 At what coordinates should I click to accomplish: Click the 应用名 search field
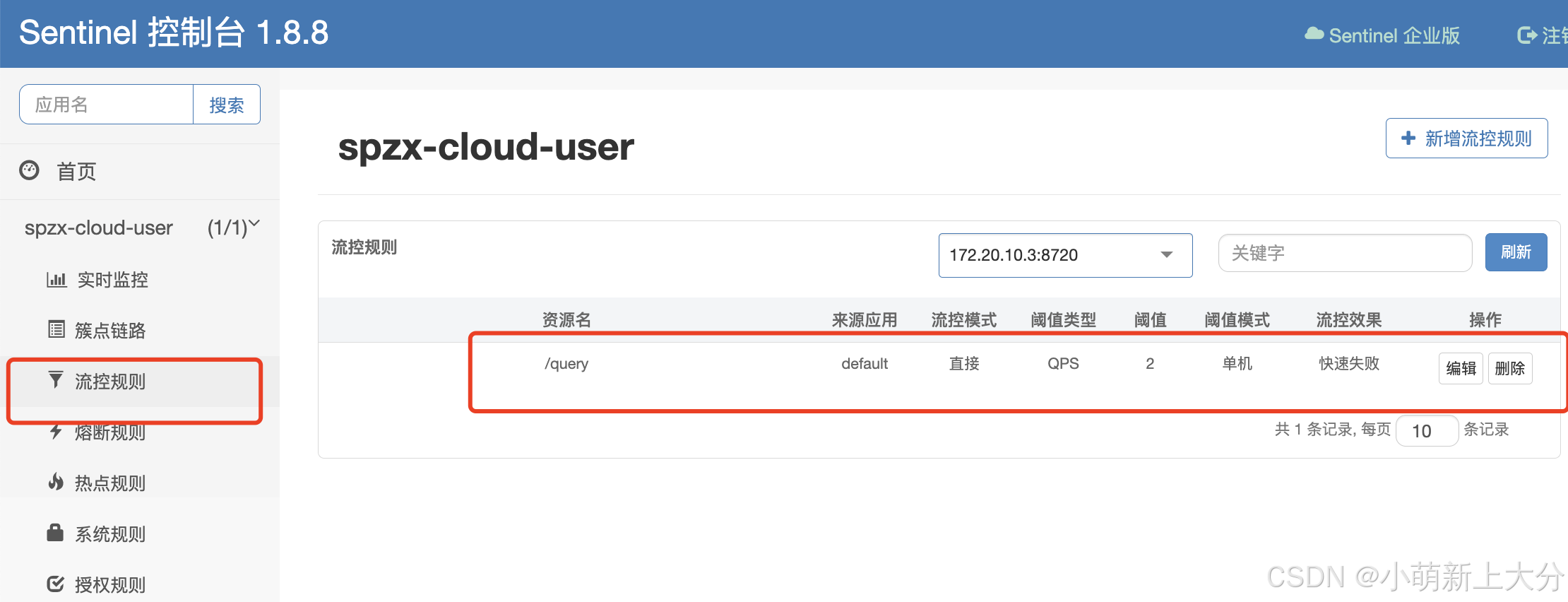[x=107, y=105]
